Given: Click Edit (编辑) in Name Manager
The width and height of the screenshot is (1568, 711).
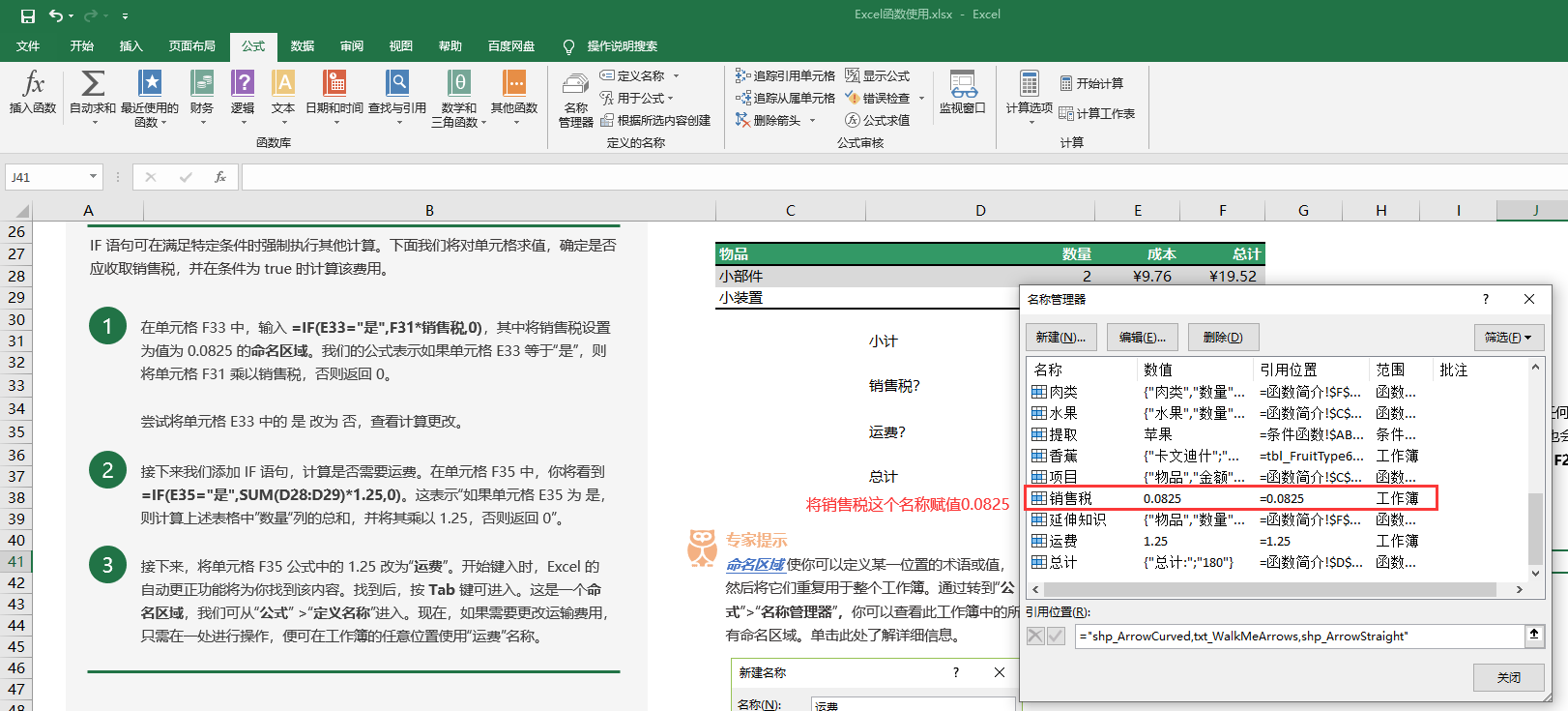Looking at the screenshot, I should click(x=1143, y=337).
